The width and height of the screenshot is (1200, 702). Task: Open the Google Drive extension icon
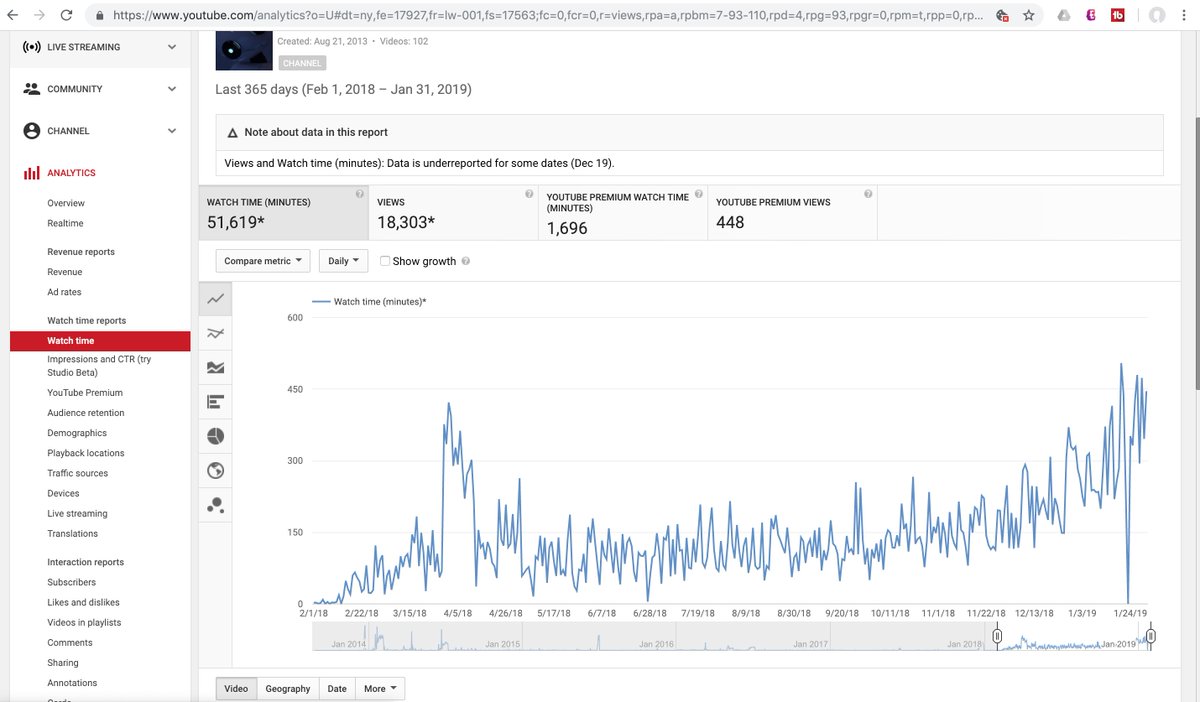1064,15
